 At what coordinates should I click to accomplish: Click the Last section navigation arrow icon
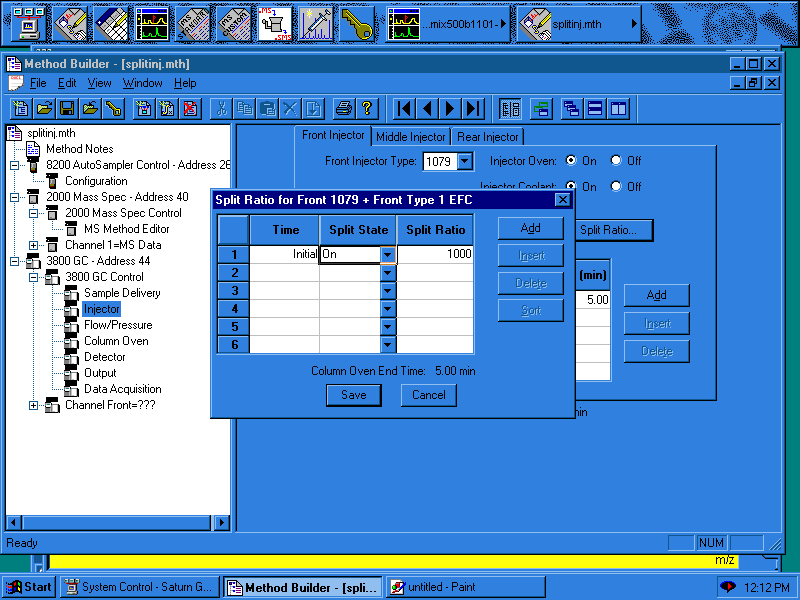(x=473, y=109)
